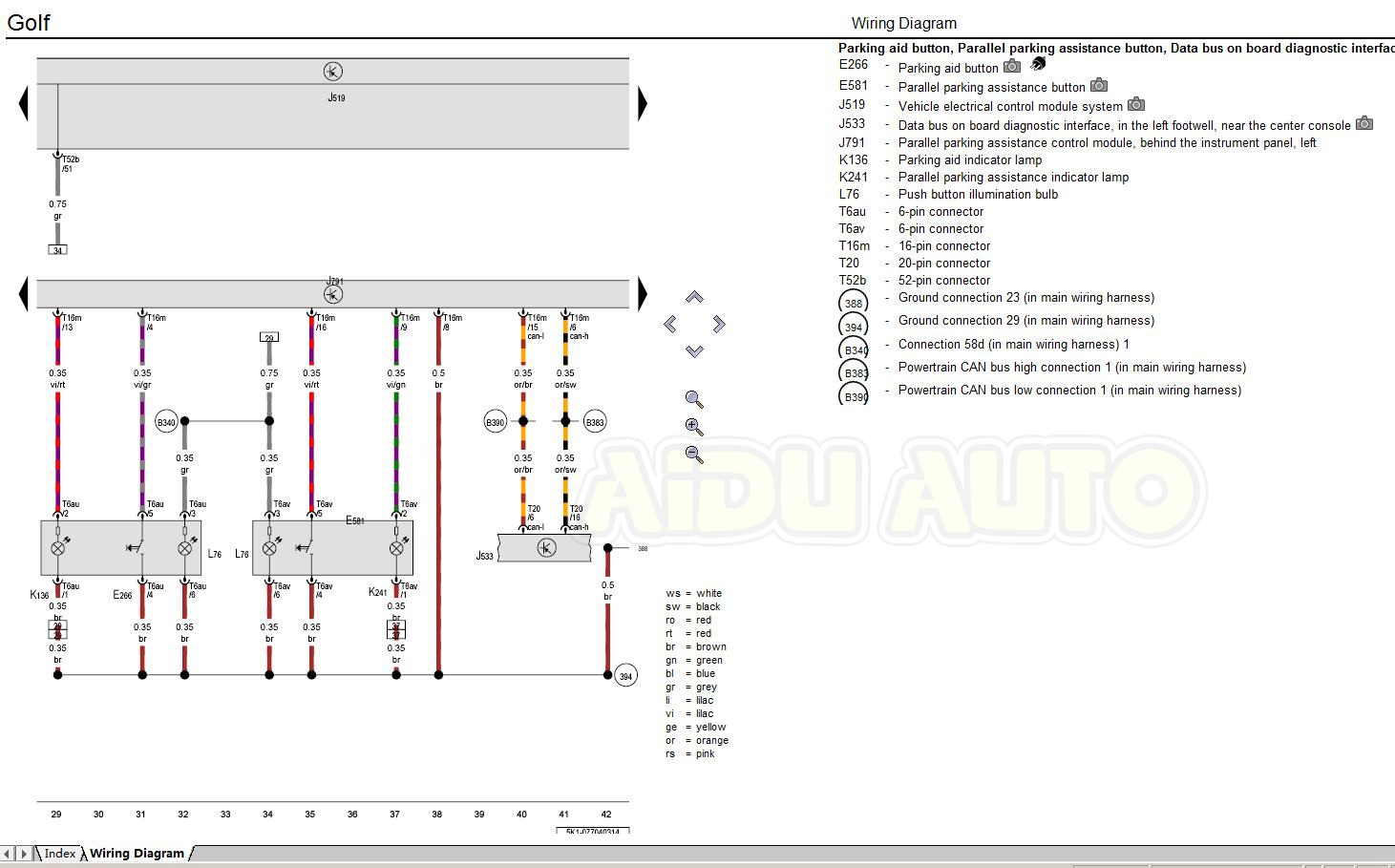Select the B390 connection circle in the diagram
The width and height of the screenshot is (1395, 868).
(495, 422)
